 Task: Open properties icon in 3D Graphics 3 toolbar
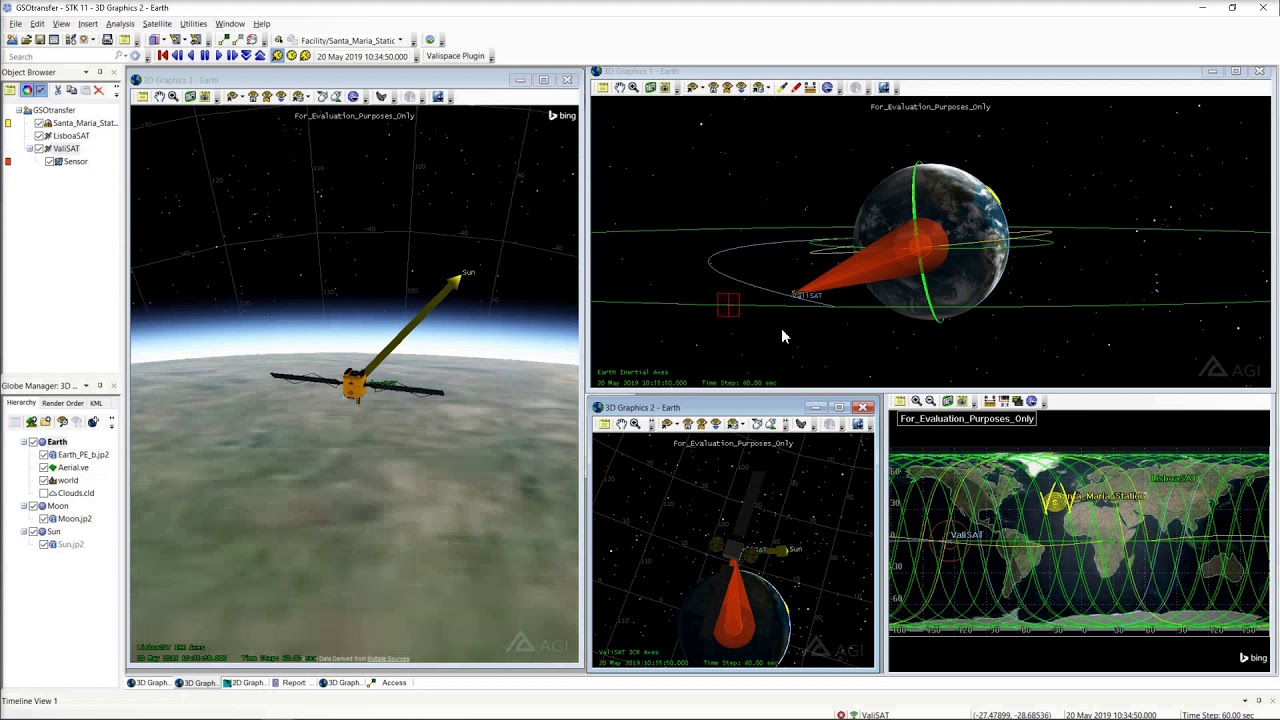tap(143, 97)
